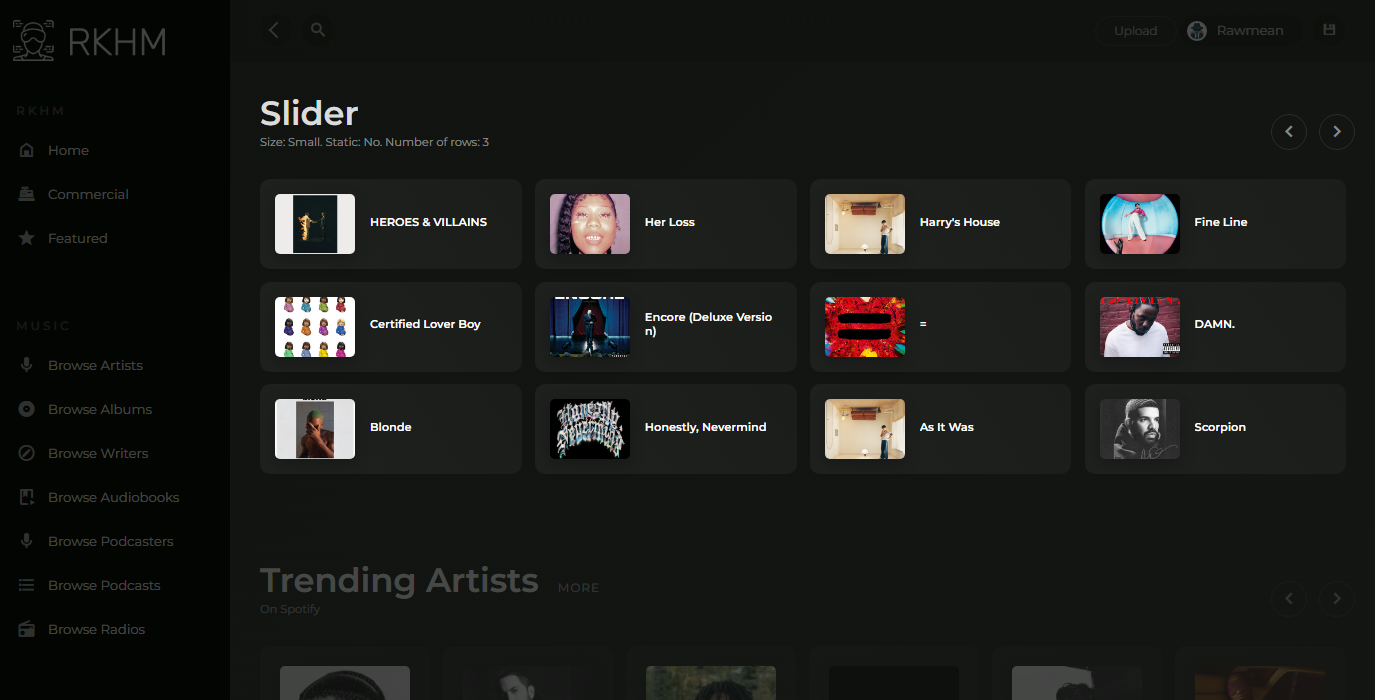The image size is (1375, 700).
Task: Click the As It Was title text
Action: point(946,427)
